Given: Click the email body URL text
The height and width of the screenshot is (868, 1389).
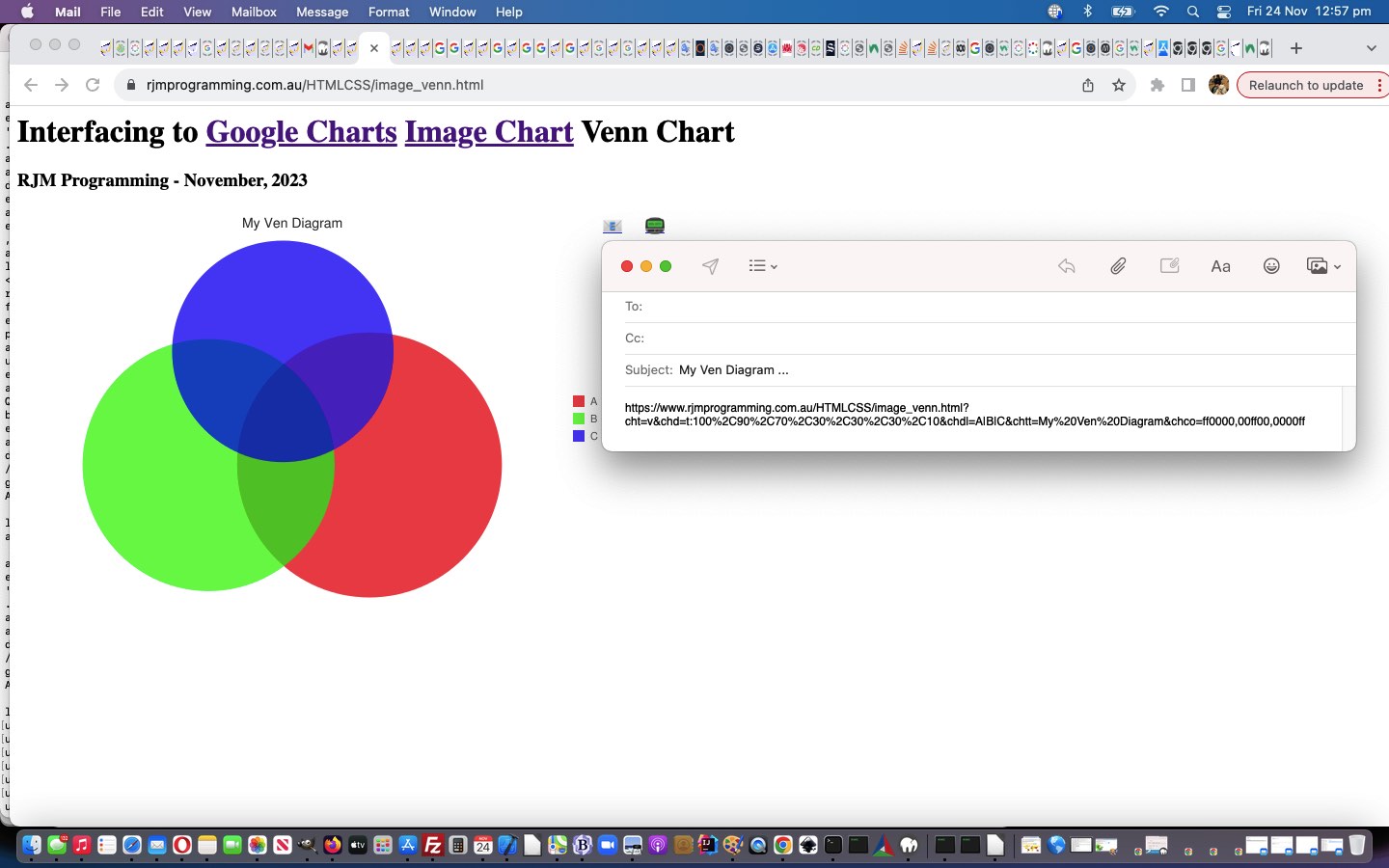Looking at the screenshot, I should point(965,415).
